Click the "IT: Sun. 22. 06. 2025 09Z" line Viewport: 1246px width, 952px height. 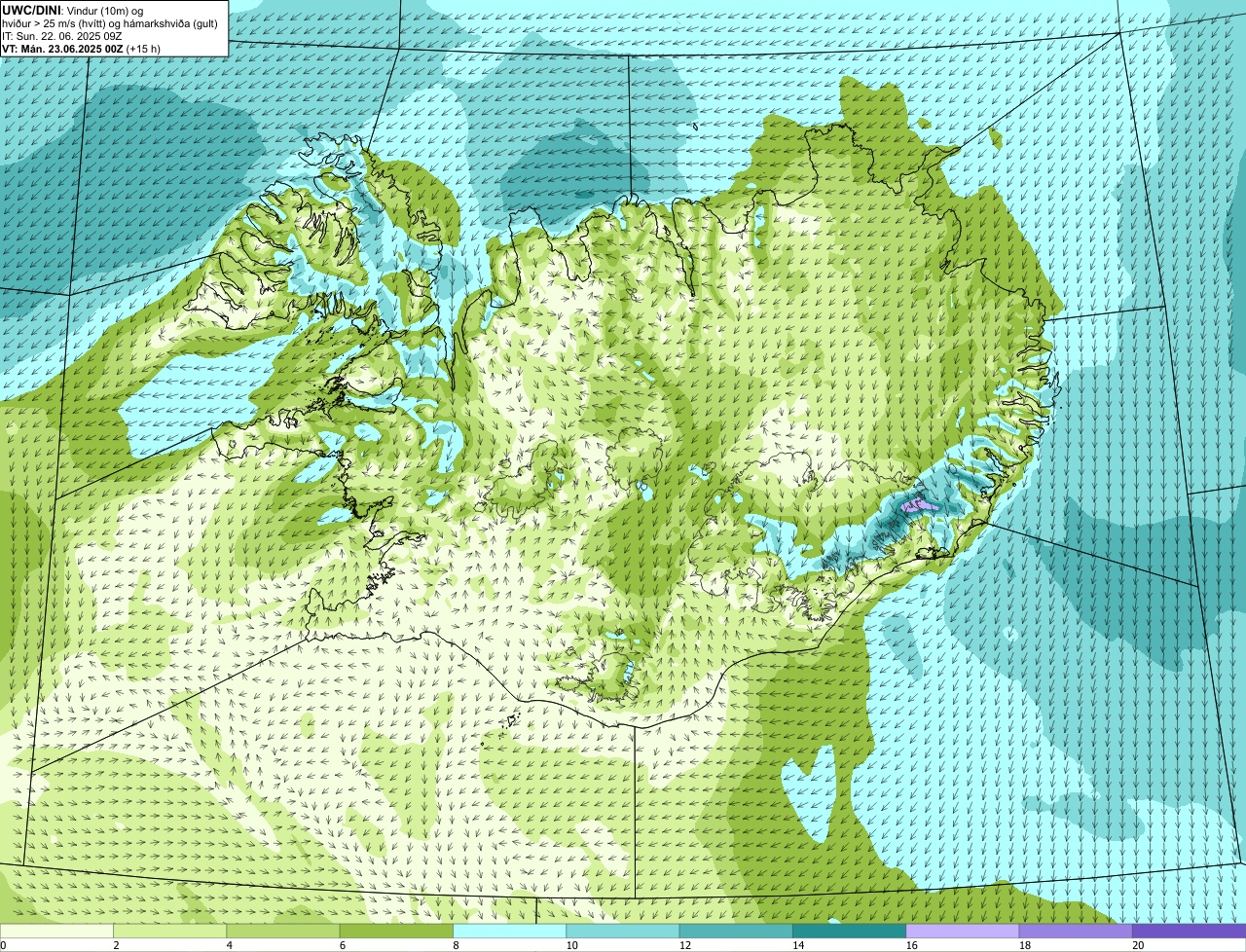click(62, 35)
